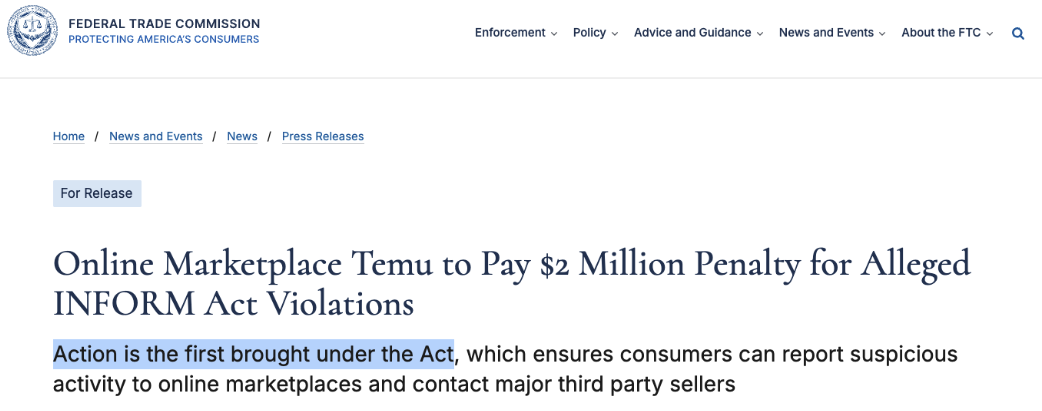Expand the News and Events nav chevron

click(x=882, y=34)
